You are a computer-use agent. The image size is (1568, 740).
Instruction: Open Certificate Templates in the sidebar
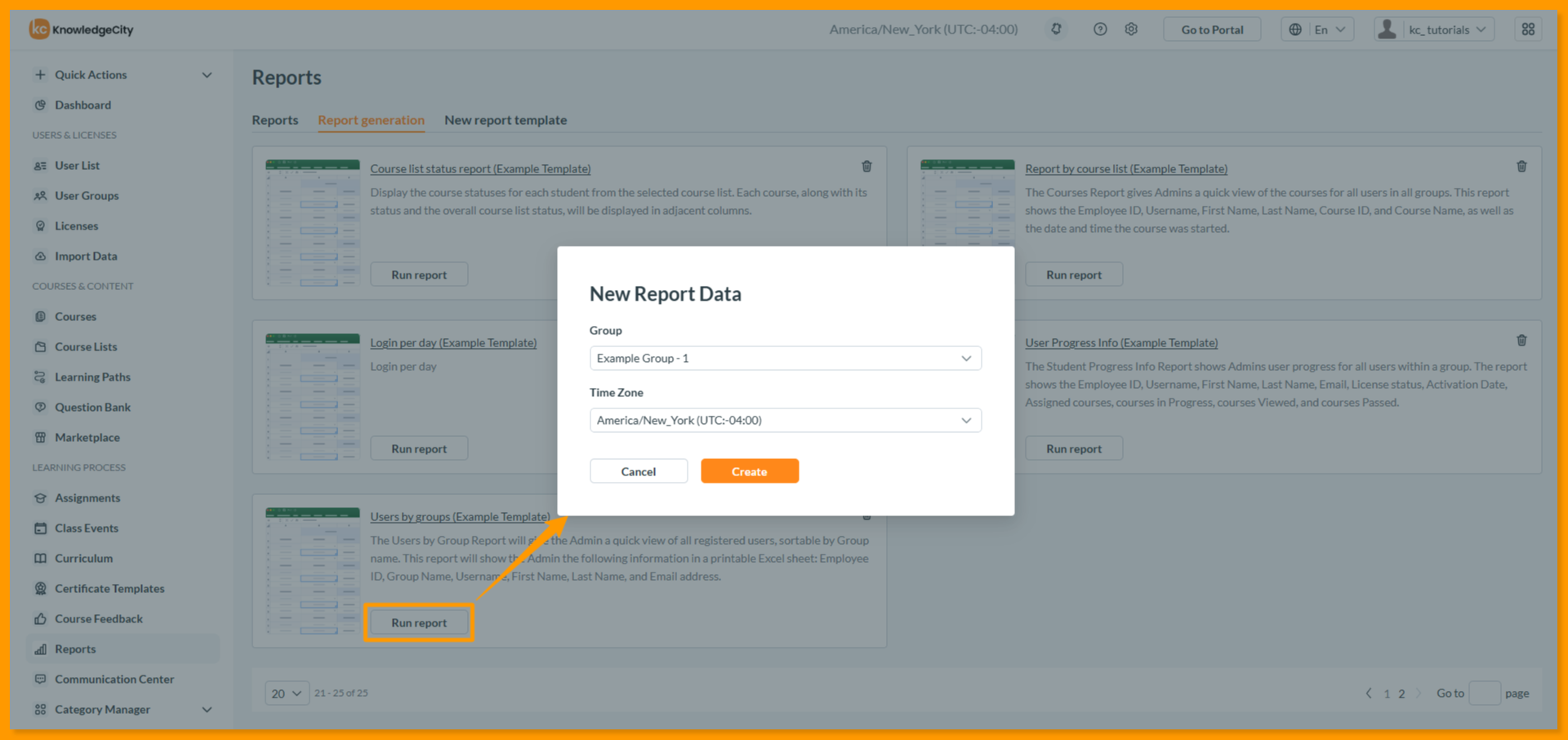(109, 588)
